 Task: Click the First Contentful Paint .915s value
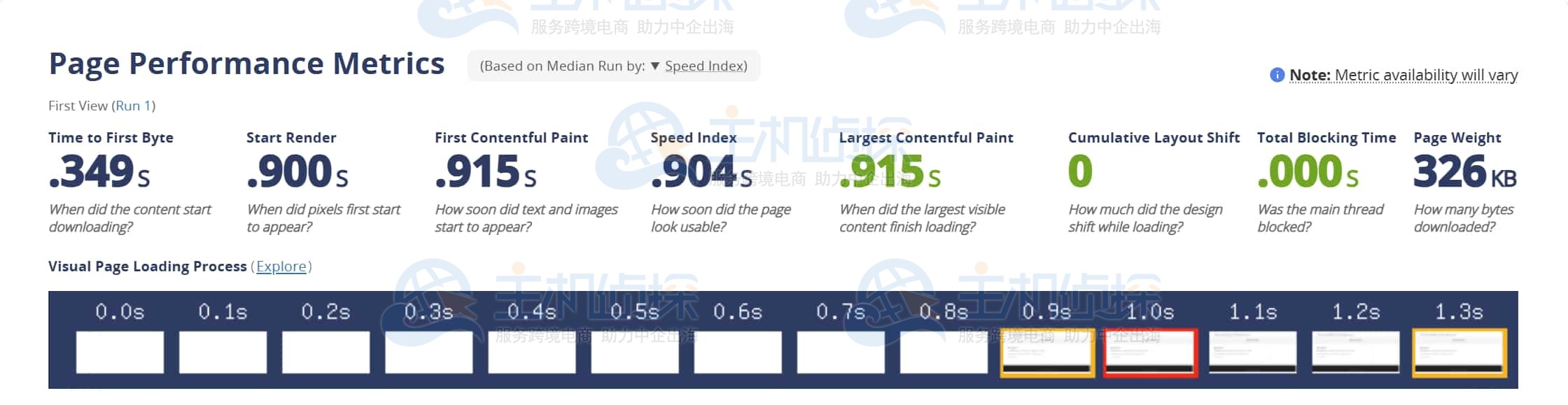click(486, 172)
